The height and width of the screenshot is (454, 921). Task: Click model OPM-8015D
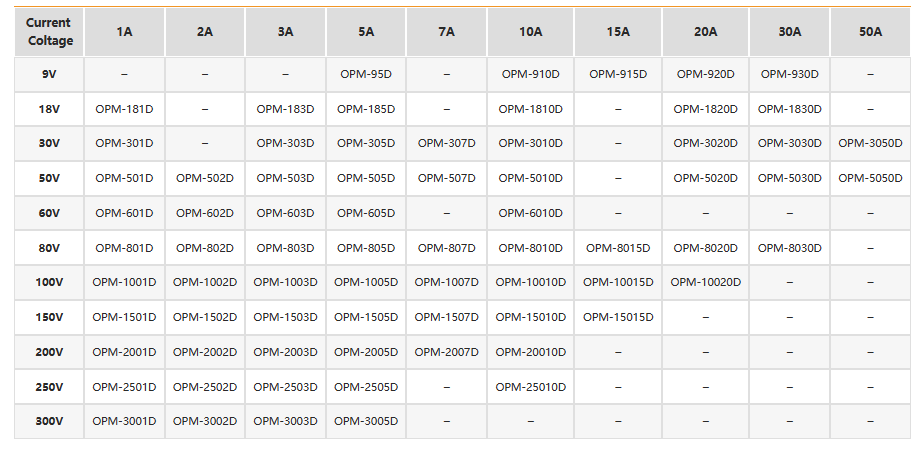[x=618, y=248]
